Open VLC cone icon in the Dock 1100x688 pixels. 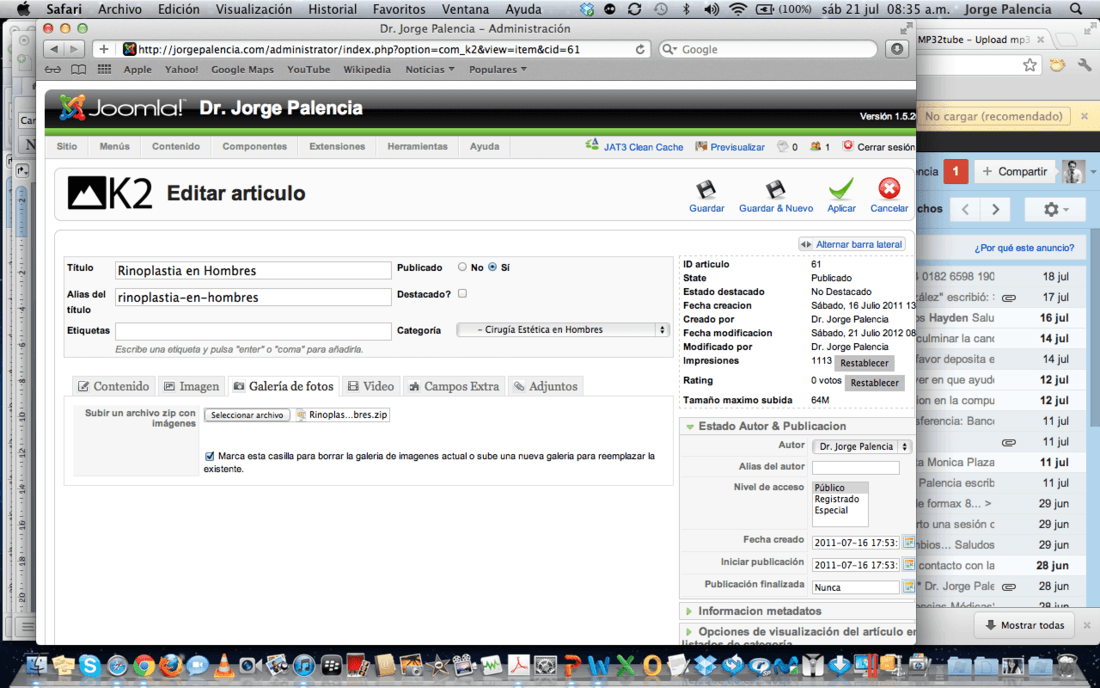pyautogui.click(x=224, y=665)
